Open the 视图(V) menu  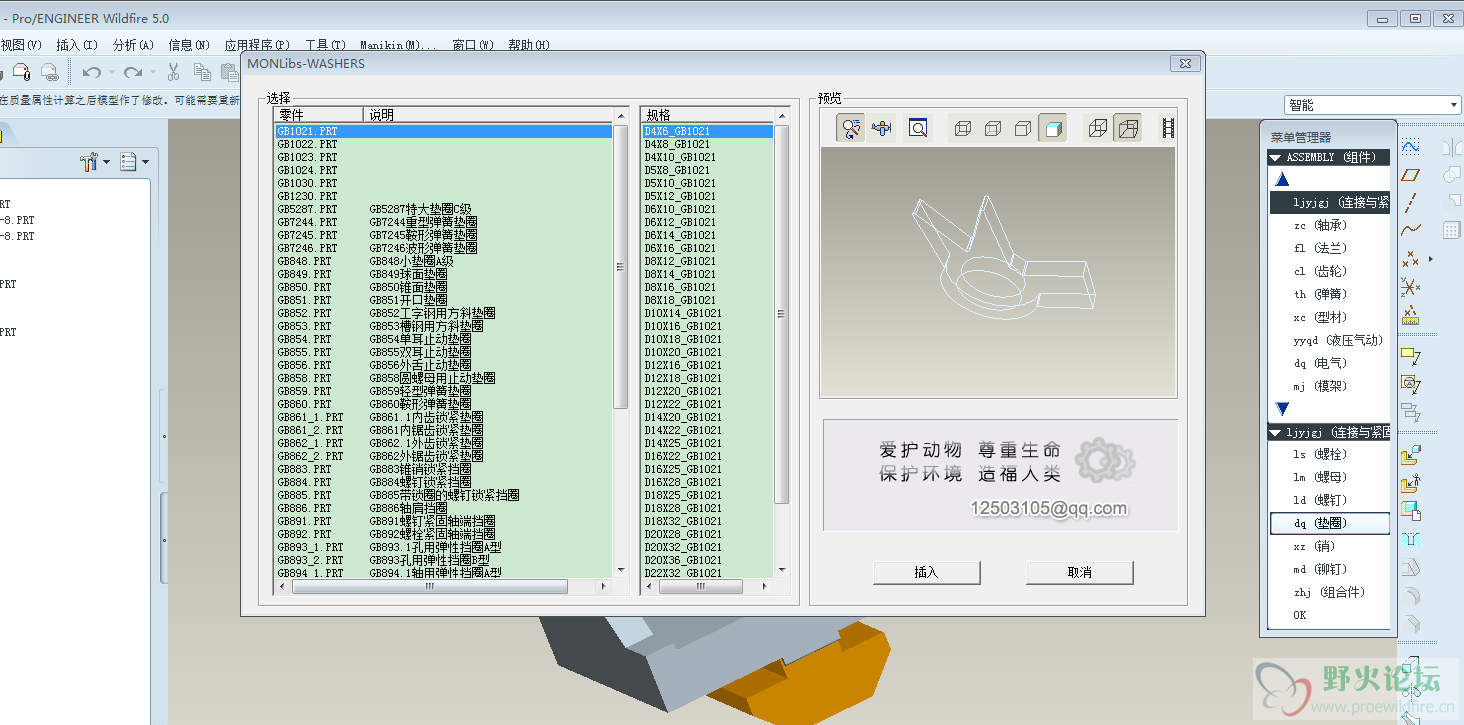(x=21, y=45)
